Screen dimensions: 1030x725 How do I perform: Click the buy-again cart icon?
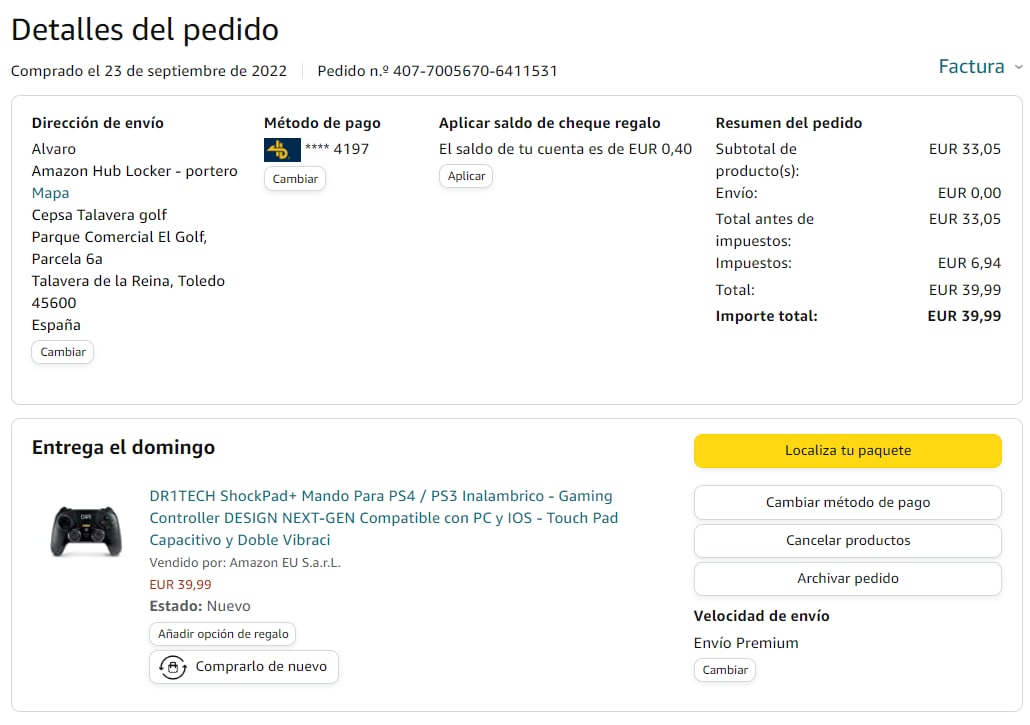coord(172,667)
